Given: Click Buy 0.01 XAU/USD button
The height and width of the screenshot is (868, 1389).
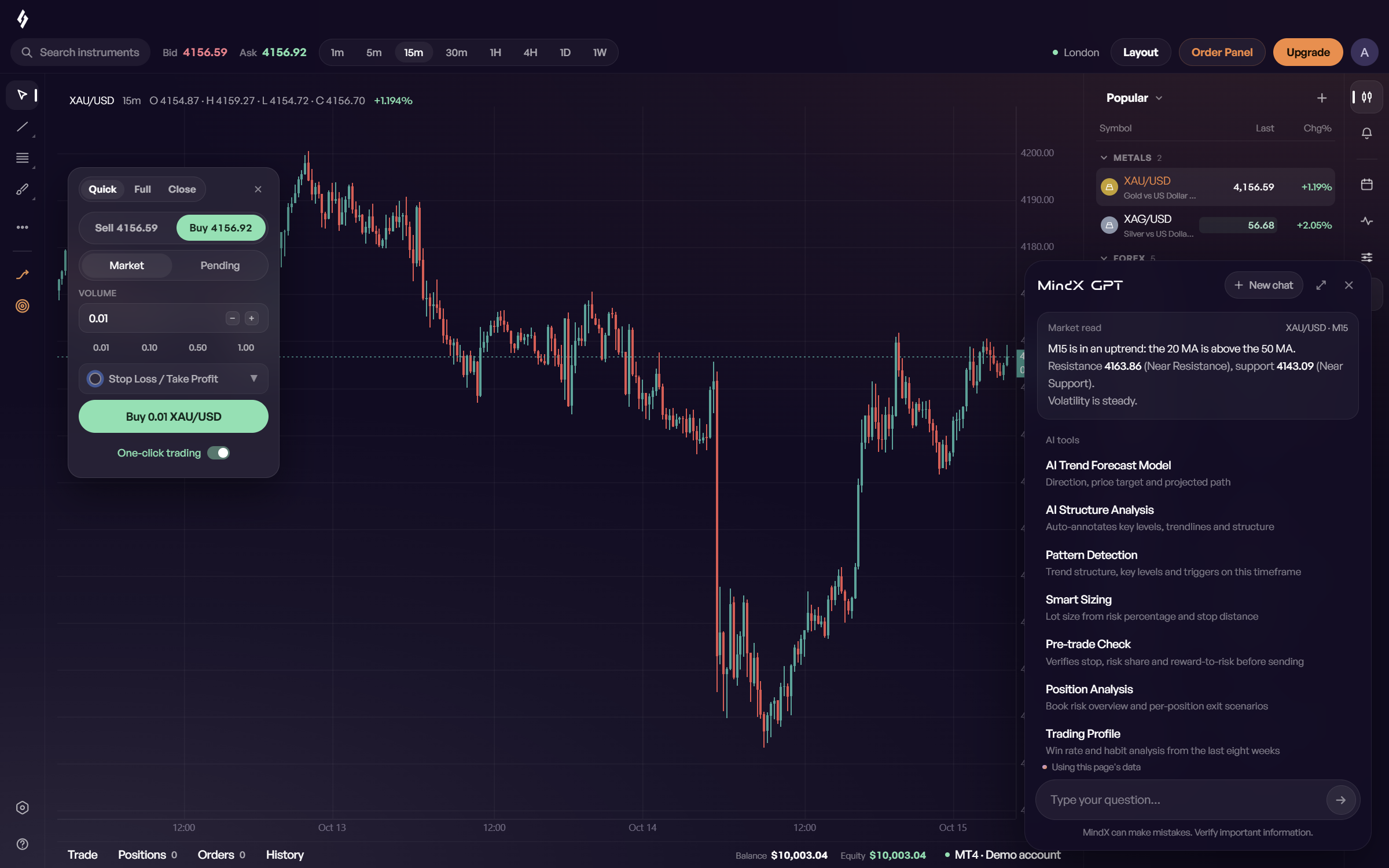Looking at the screenshot, I should click(173, 417).
